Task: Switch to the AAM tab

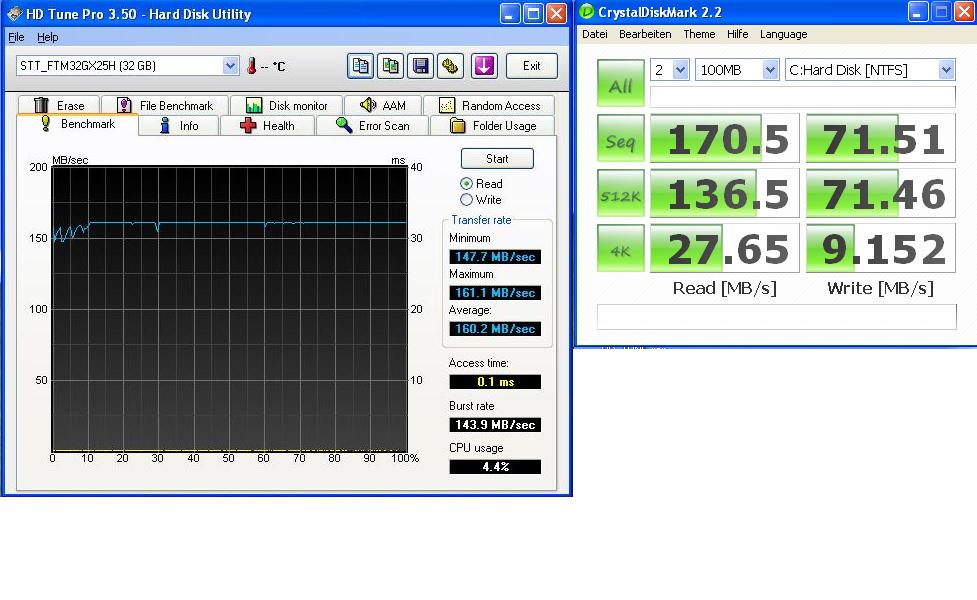Action: (x=383, y=105)
